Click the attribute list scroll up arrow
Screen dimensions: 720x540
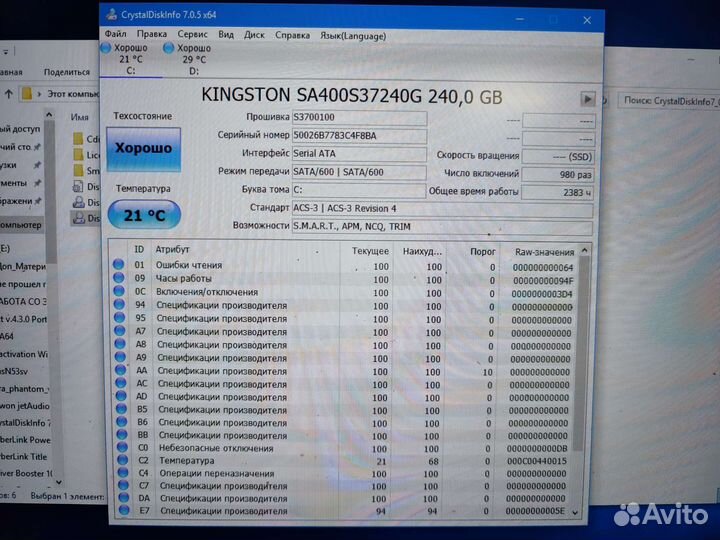coord(585,251)
